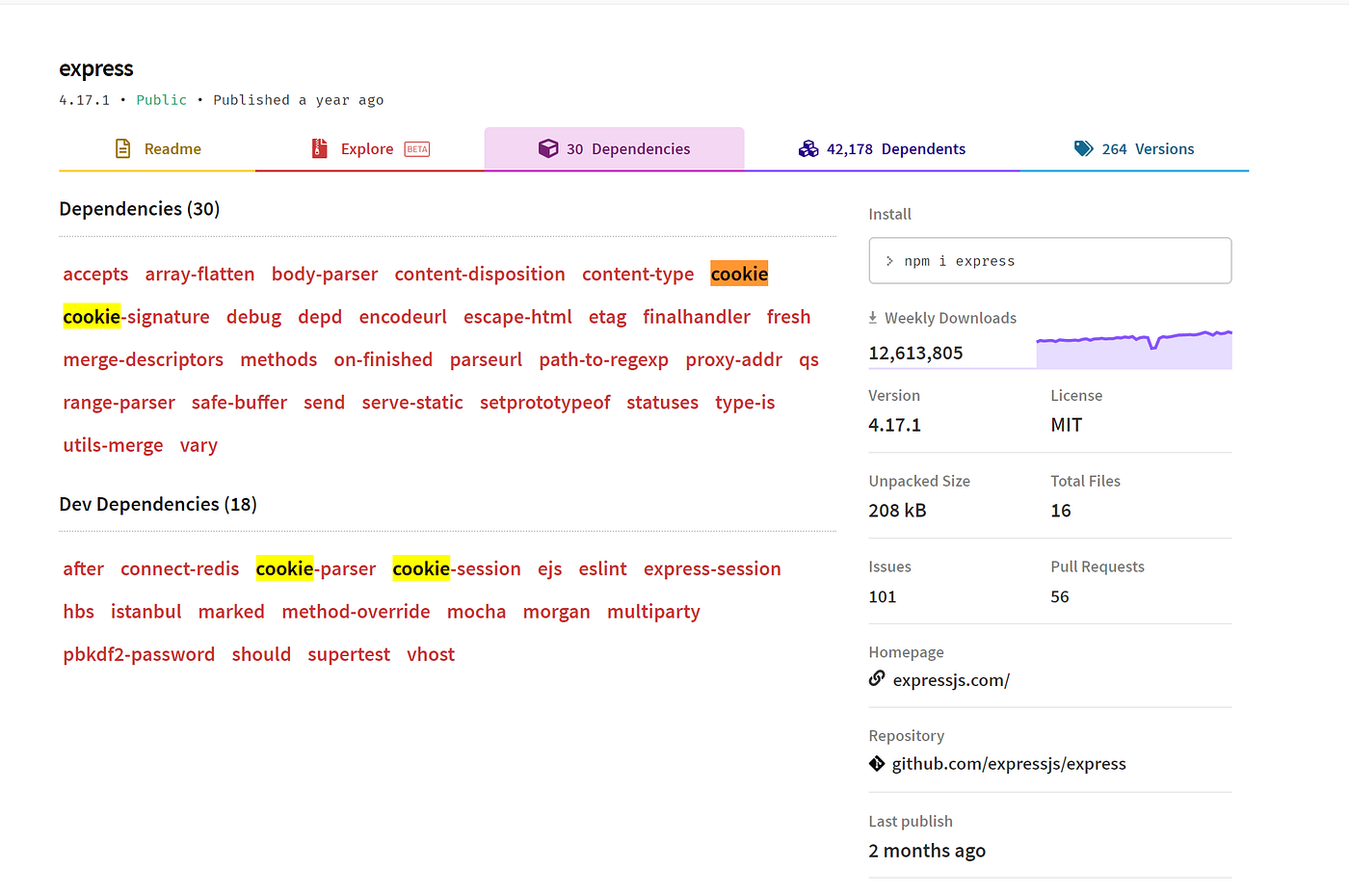Click the Readme document icon
Viewport: 1349px width, 896px height.
(x=122, y=148)
